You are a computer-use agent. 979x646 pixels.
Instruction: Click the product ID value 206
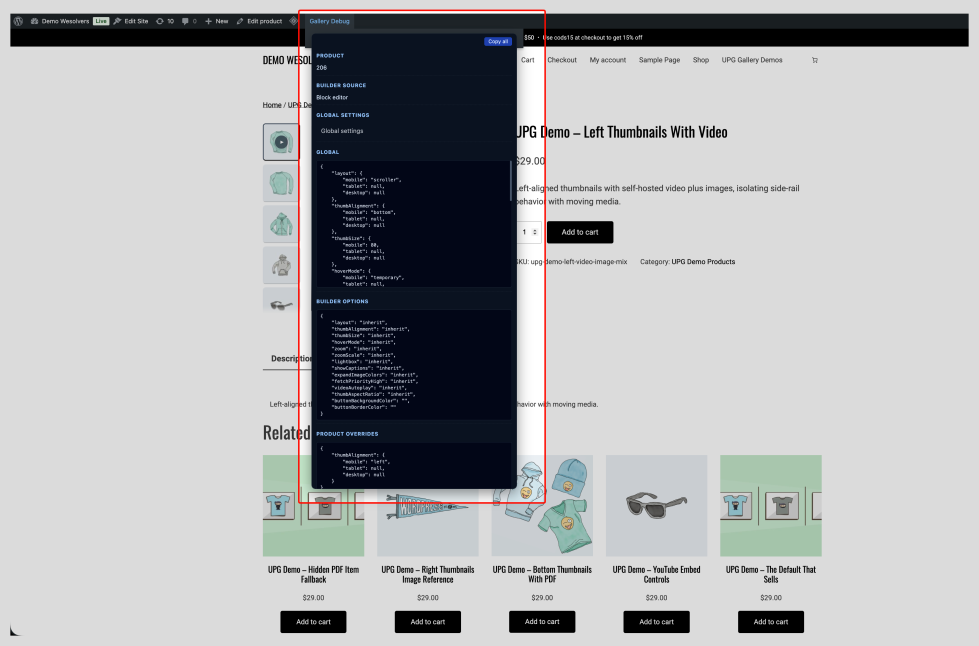click(x=322, y=67)
